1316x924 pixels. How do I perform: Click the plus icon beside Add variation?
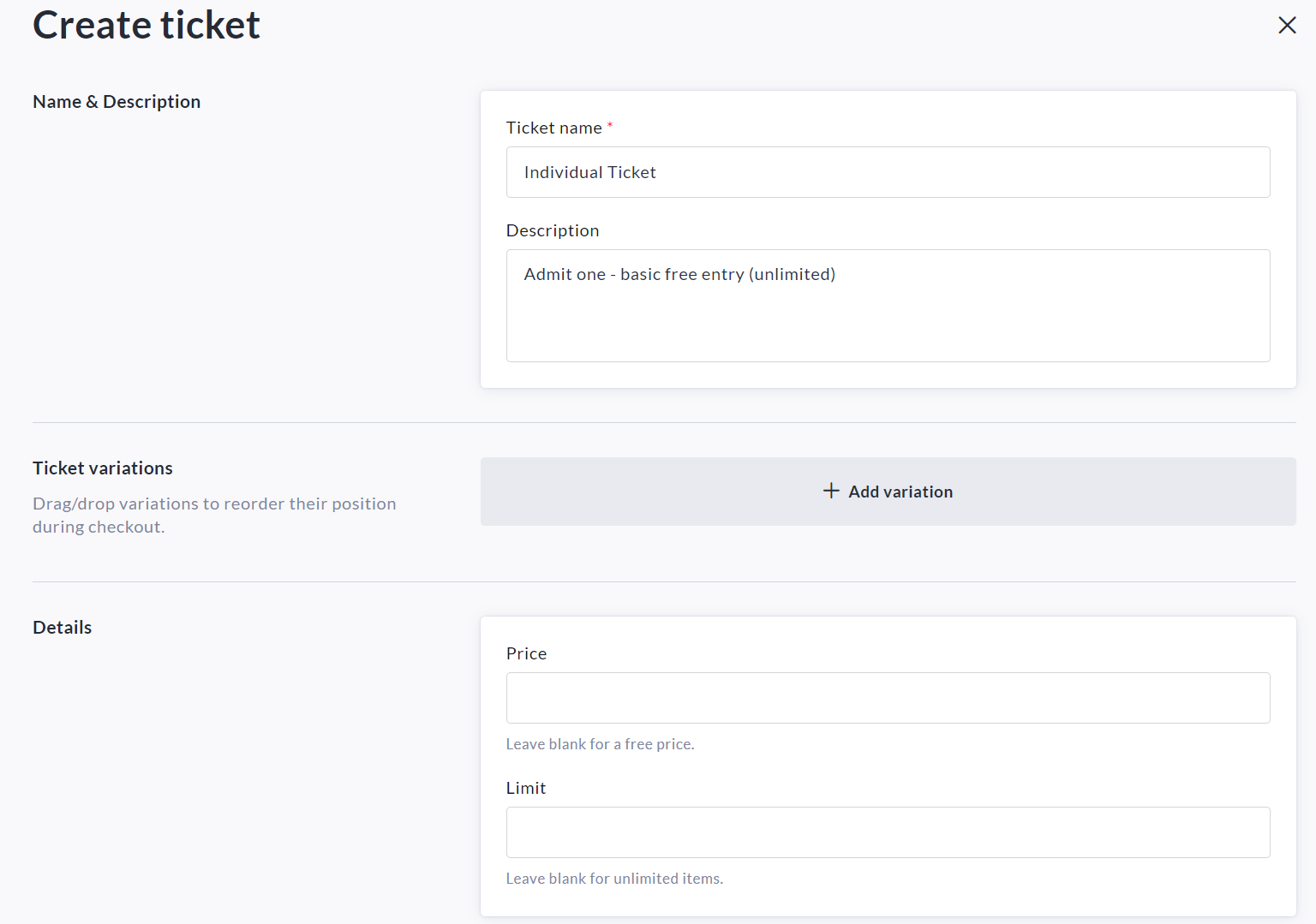(x=831, y=491)
